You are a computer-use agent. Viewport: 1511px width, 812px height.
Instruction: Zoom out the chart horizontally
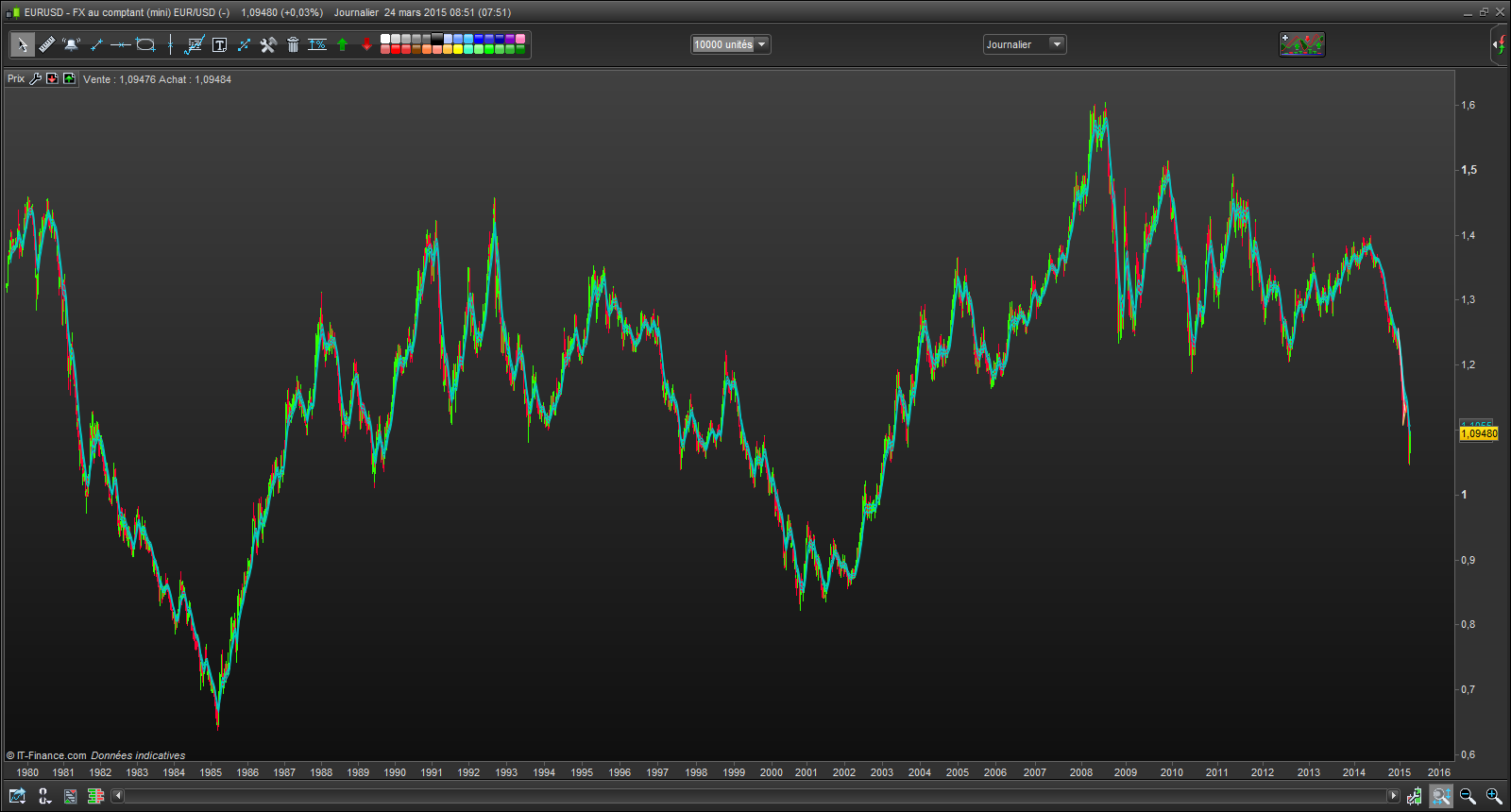tap(1468, 796)
